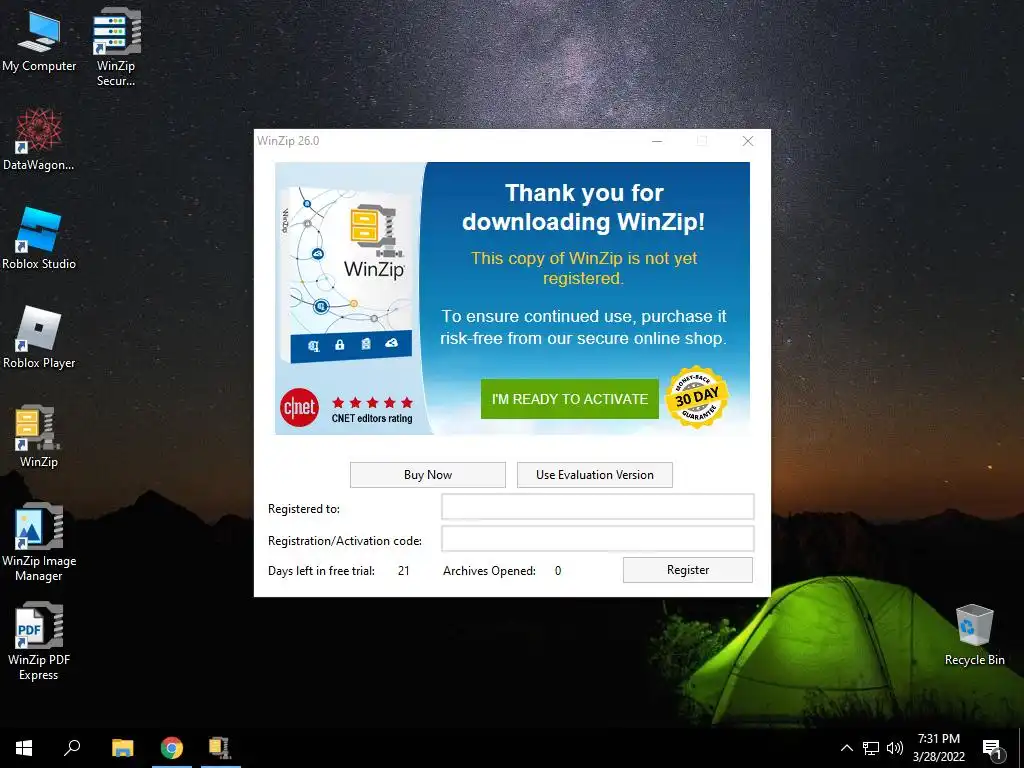
Task: Select the Recycle Bin icon
Action: click(974, 635)
